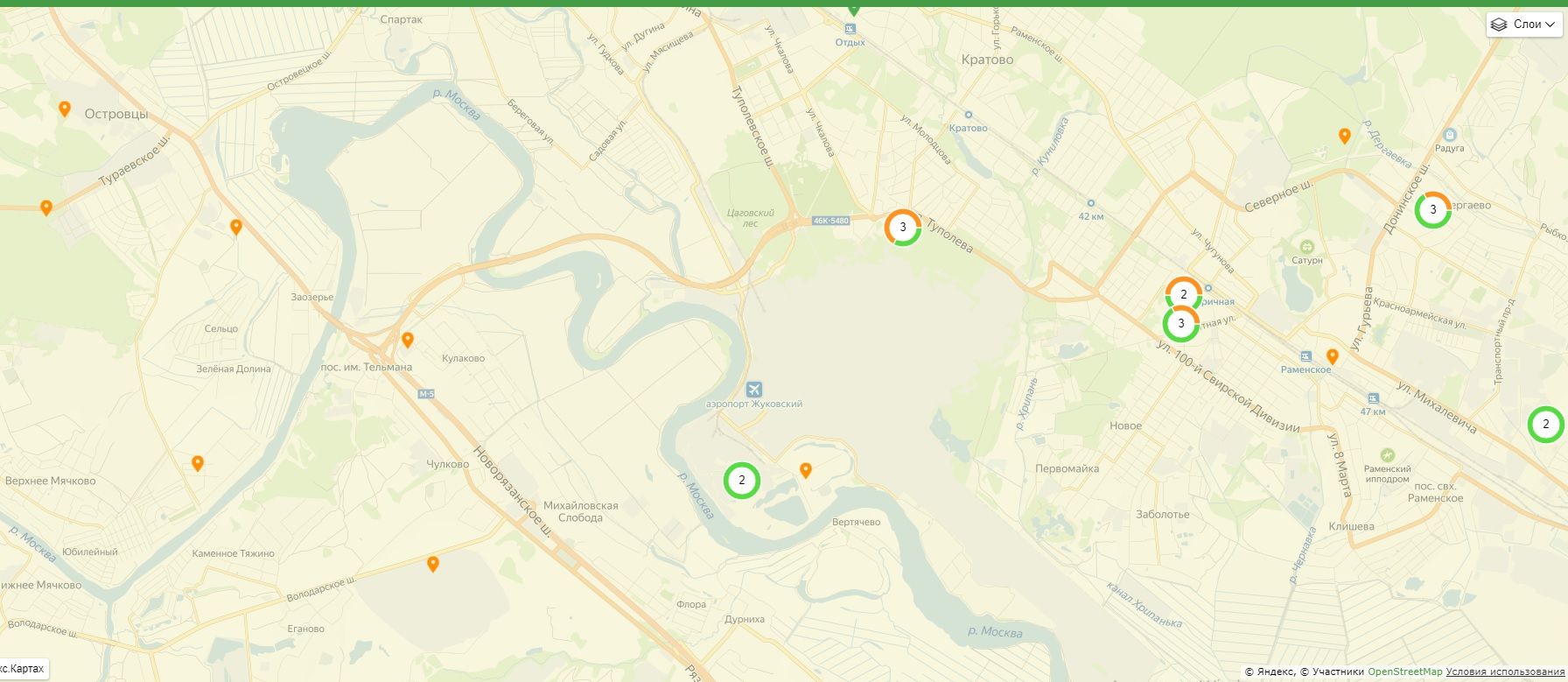Click the Отдых railway station icon

tap(848, 28)
